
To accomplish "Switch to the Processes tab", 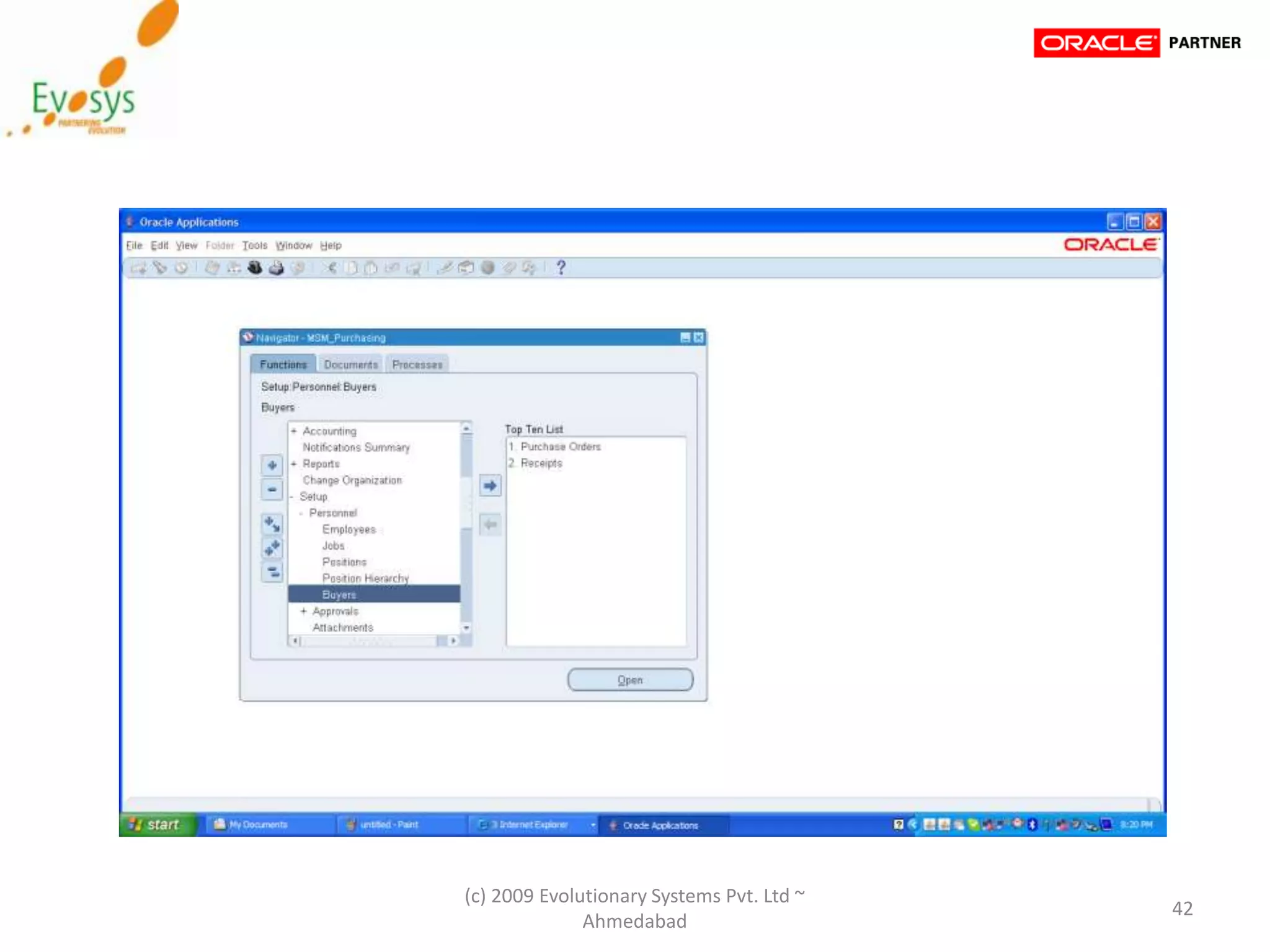I will [417, 364].
